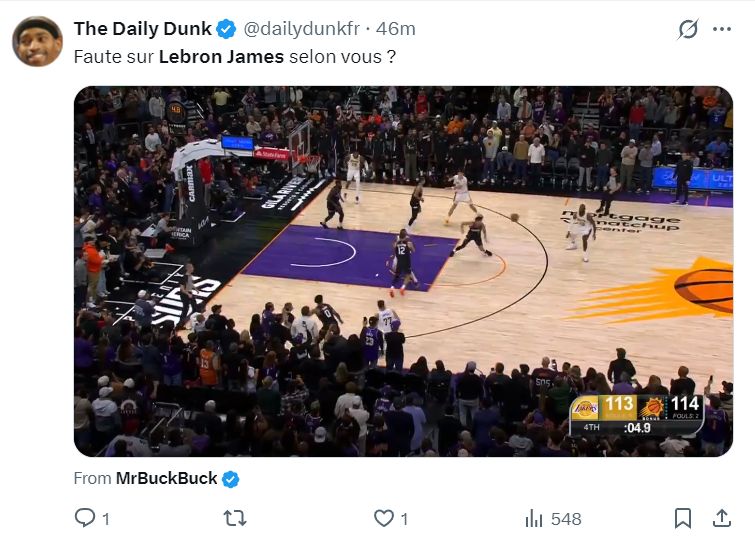Open the three-dot more options menu

pyautogui.click(x=721, y=29)
